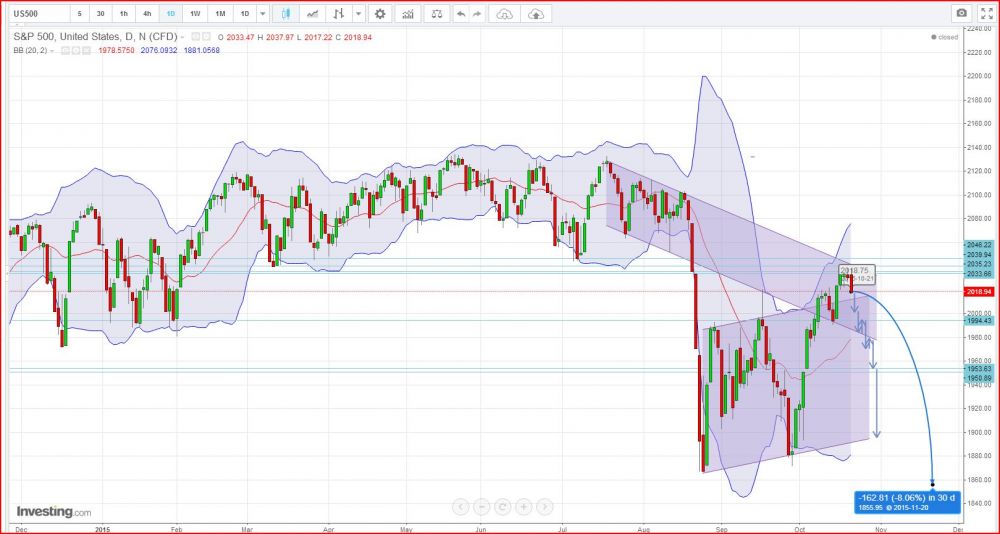Image resolution: width=1000 pixels, height=534 pixels.
Task: Select the highlighted 1D interval
Action: pyautogui.click(x=170, y=13)
